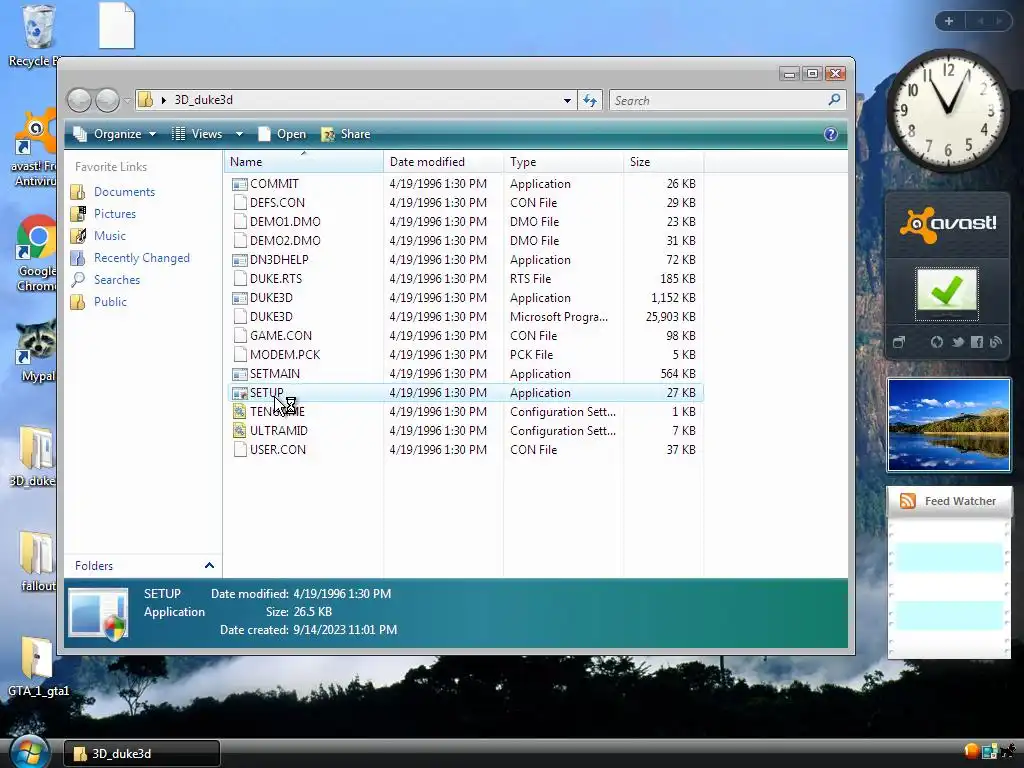Open the 3D_duke3d desktop folder
The height and width of the screenshot is (768, 1024).
tap(33, 456)
